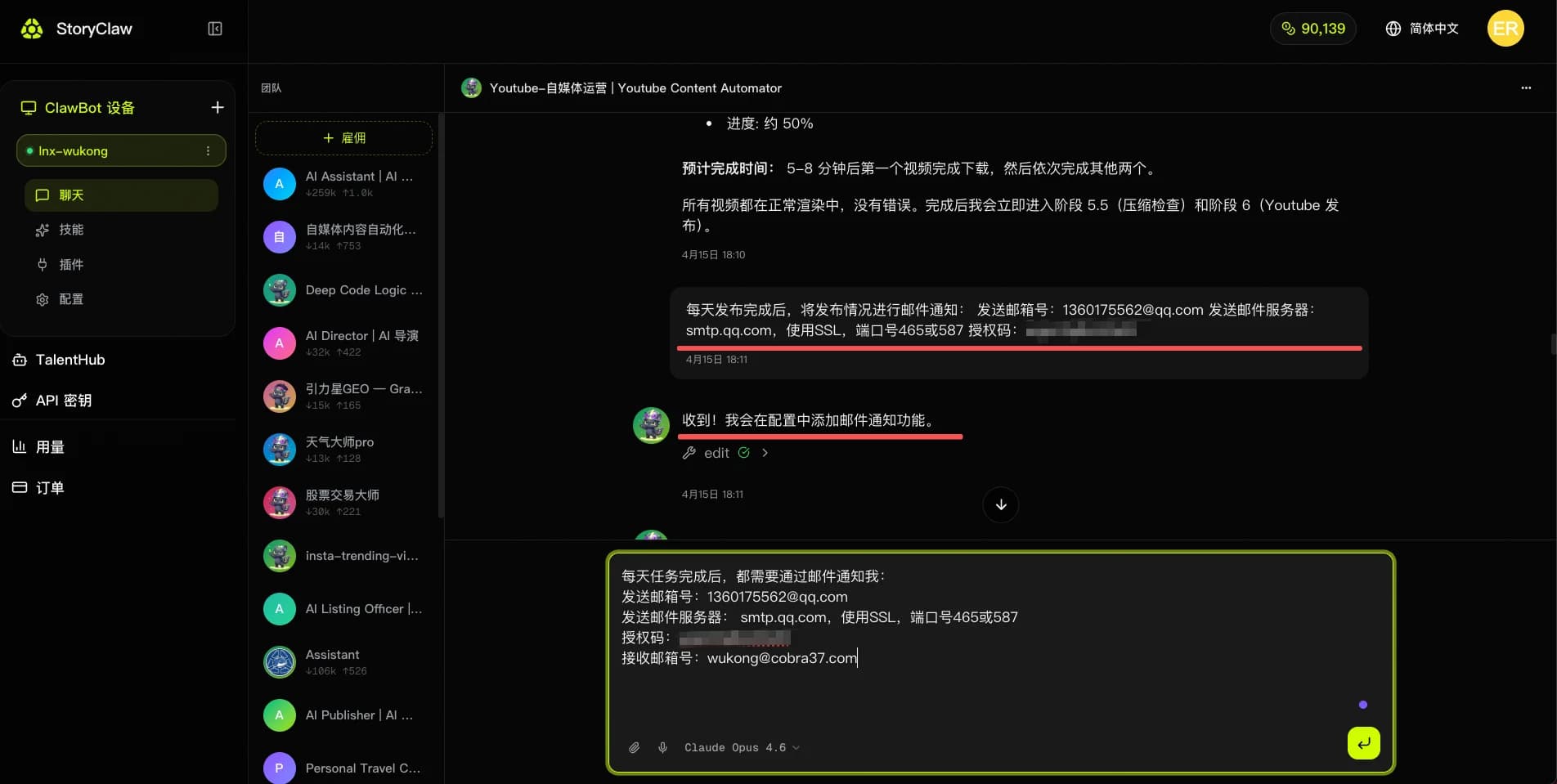The height and width of the screenshot is (784, 1557).
Task: Click the AI Publisher green avatar icon
Action: tap(280, 715)
